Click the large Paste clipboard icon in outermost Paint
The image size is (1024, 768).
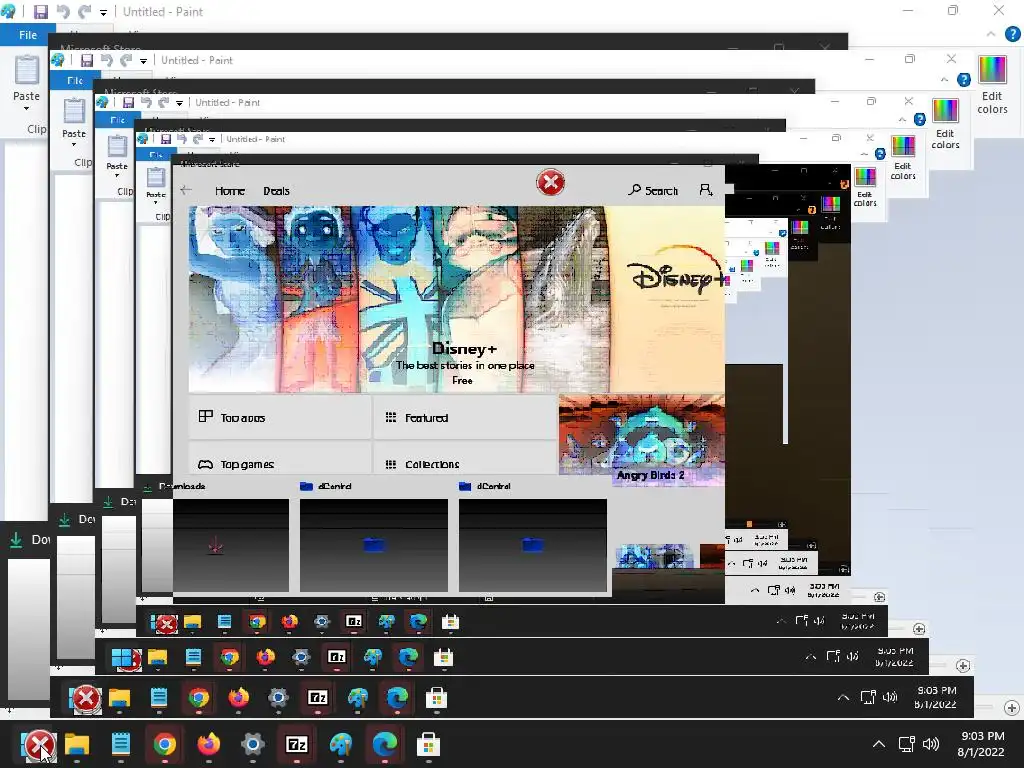click(27, 71)
